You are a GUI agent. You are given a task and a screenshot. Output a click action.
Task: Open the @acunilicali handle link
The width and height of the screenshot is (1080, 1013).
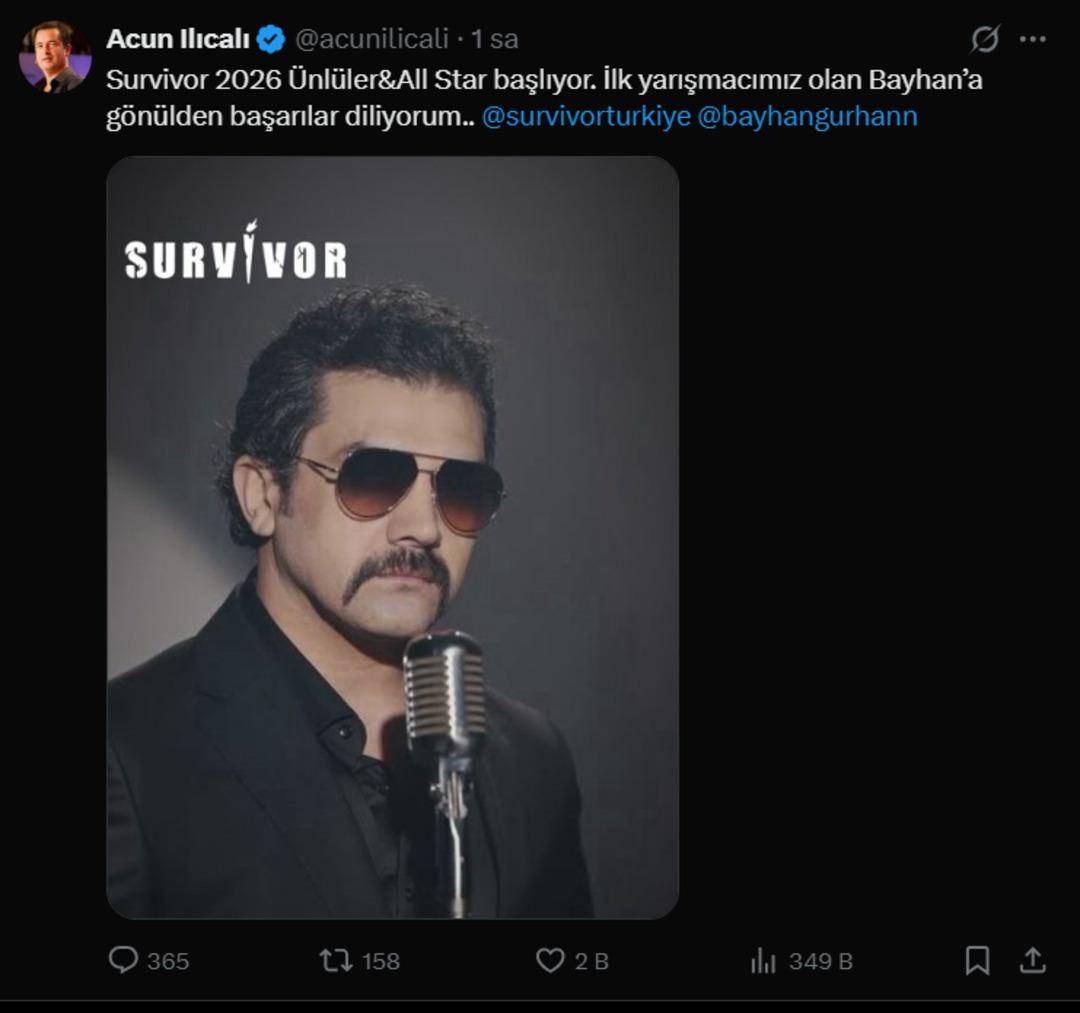pos(370,39)
